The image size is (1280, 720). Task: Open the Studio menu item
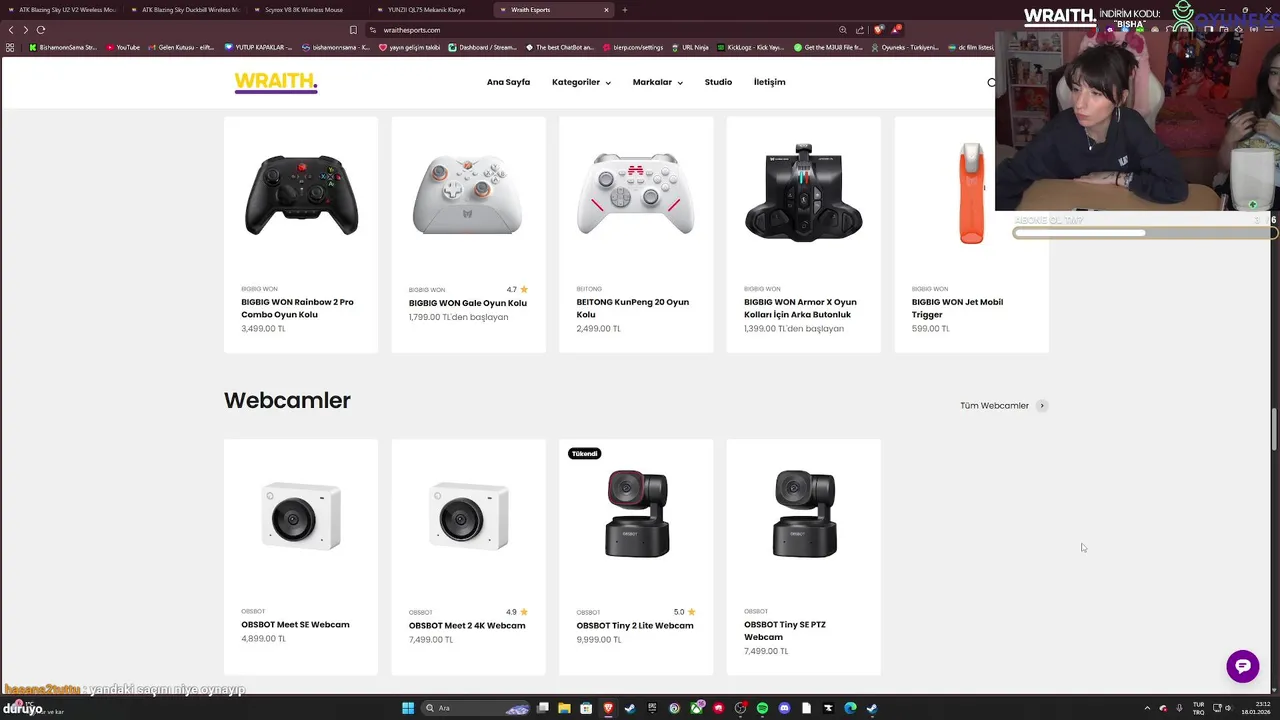718,82
